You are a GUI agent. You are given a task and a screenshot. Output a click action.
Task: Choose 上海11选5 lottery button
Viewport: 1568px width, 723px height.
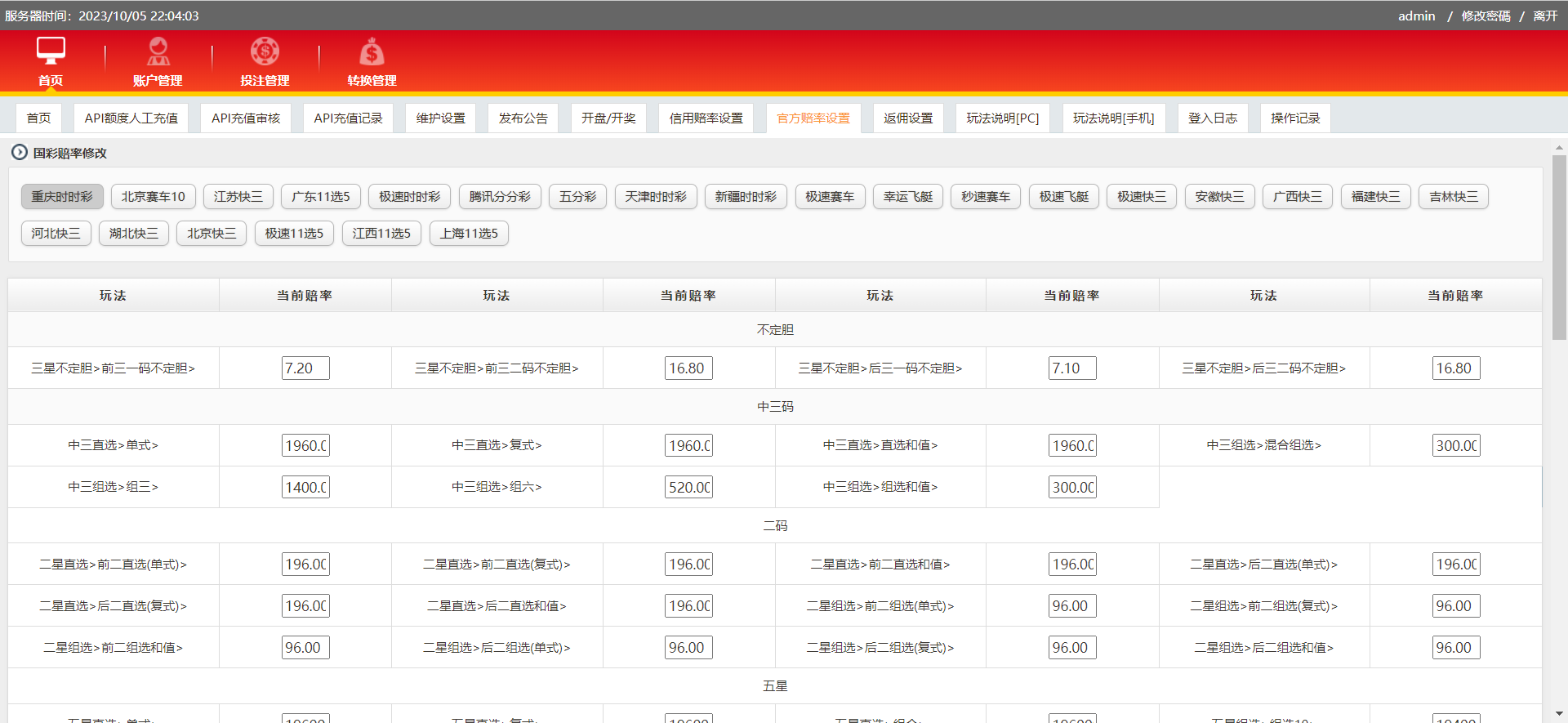(469, 234)
